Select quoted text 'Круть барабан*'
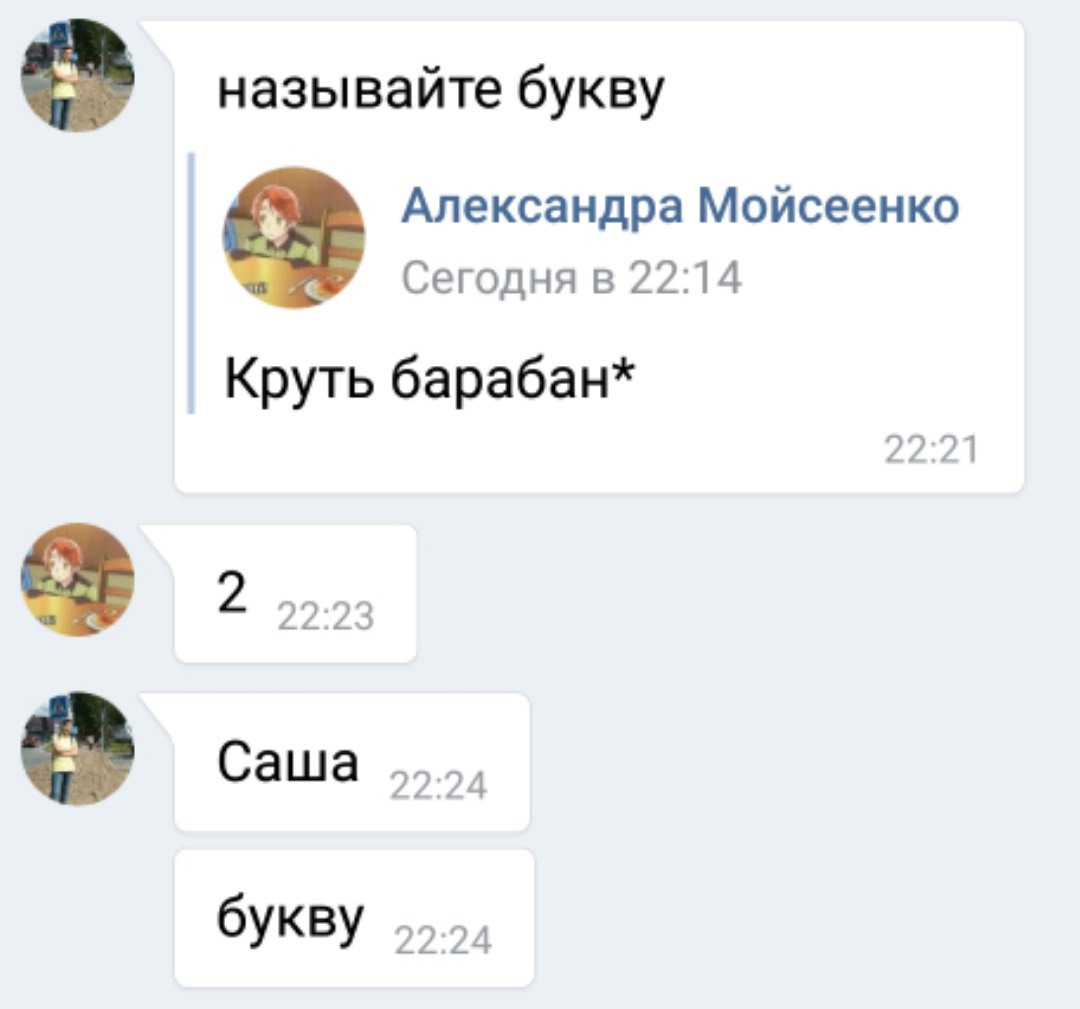The height and width of the screenshot is (1009, 1080). coord(429,379)
